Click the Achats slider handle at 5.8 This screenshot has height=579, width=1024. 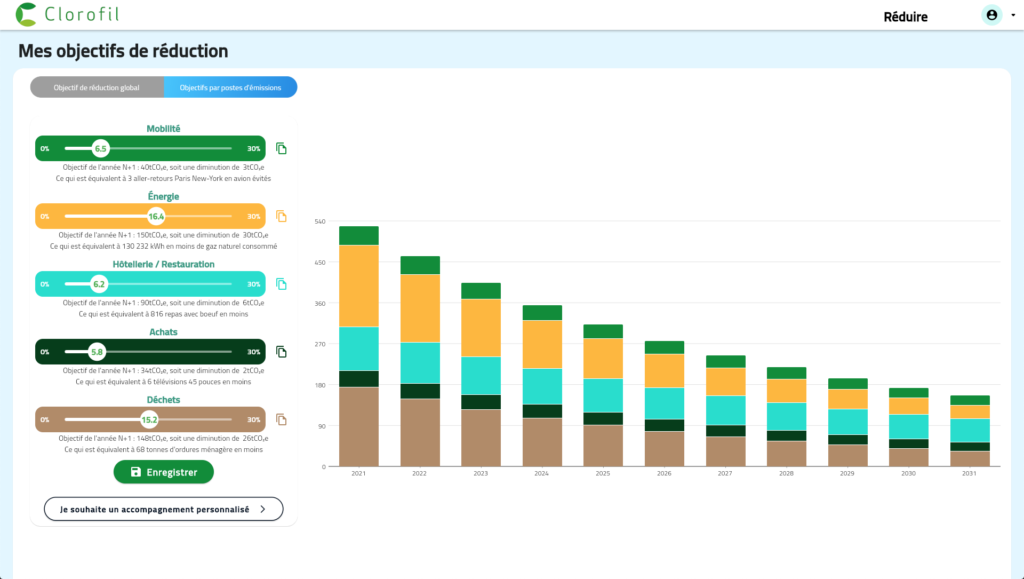(97, 352)
